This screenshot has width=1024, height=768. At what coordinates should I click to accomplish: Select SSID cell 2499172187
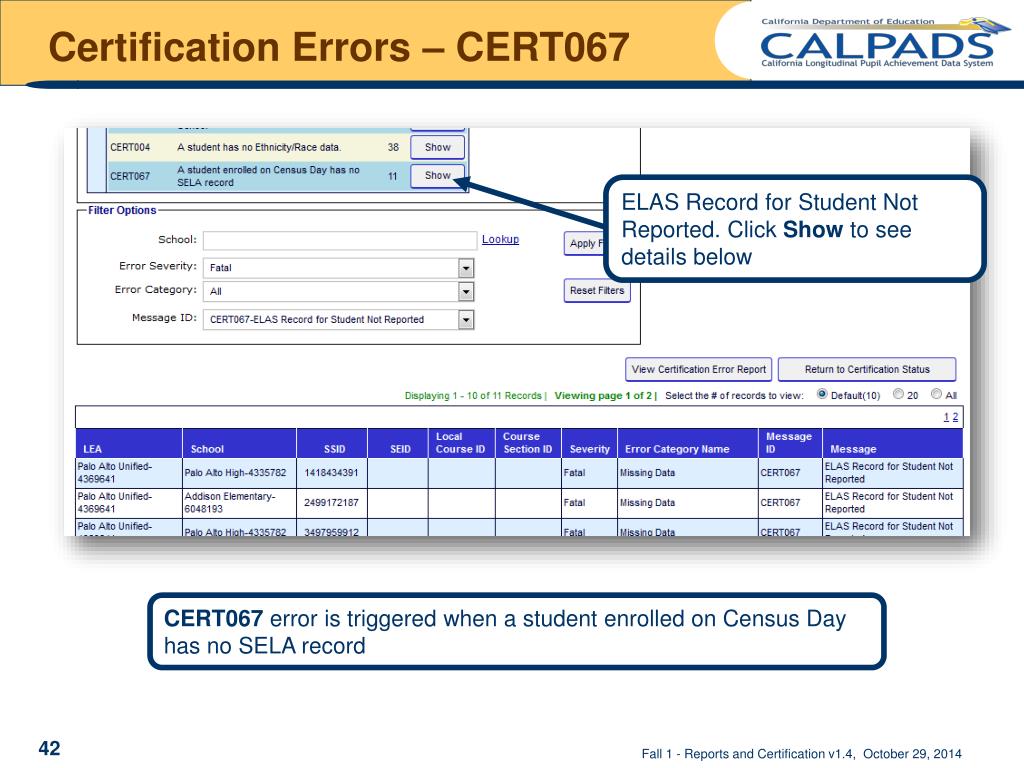pos(331,503)
